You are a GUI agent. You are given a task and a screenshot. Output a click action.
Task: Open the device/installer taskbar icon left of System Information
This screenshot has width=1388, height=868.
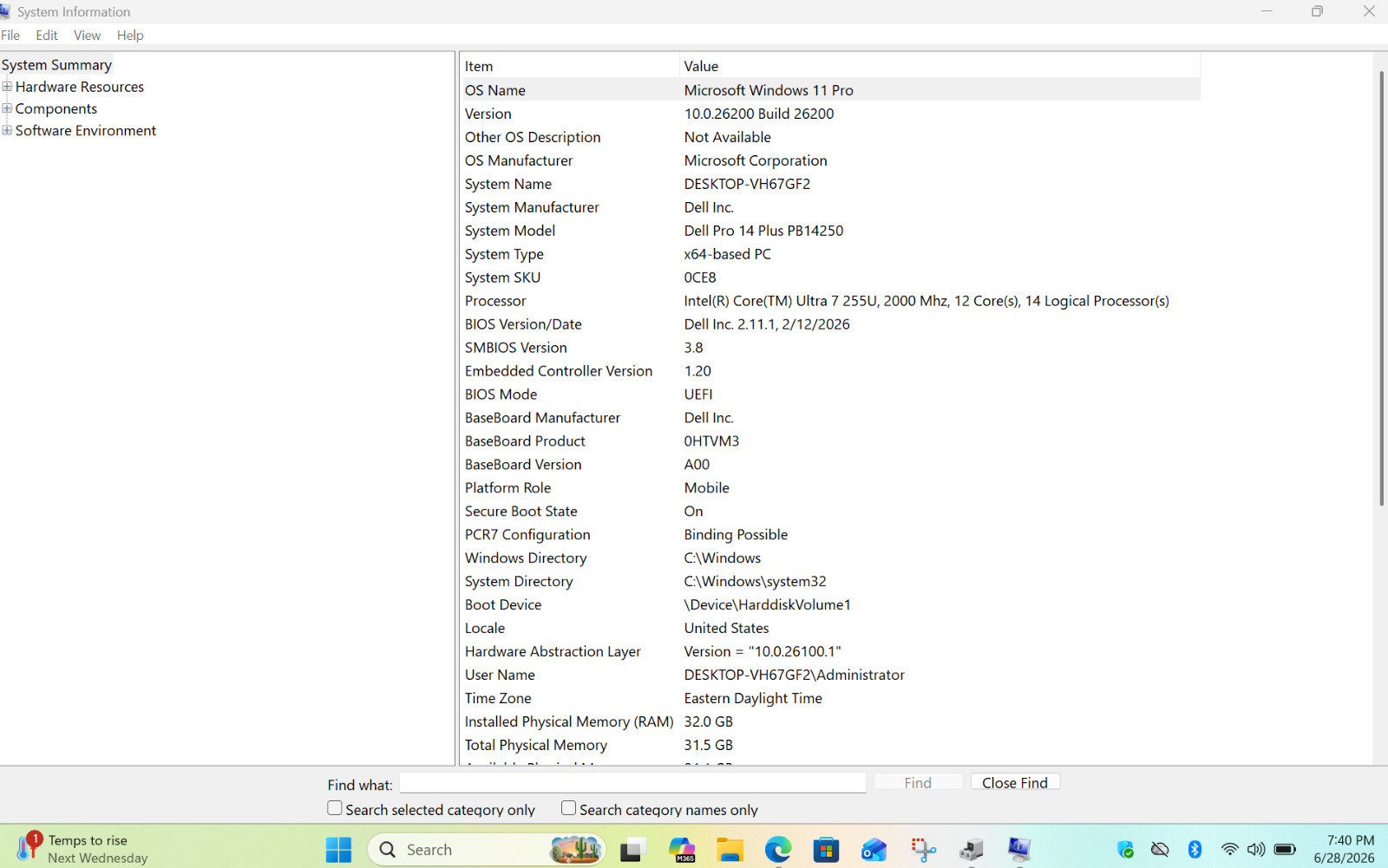(972, 850)
